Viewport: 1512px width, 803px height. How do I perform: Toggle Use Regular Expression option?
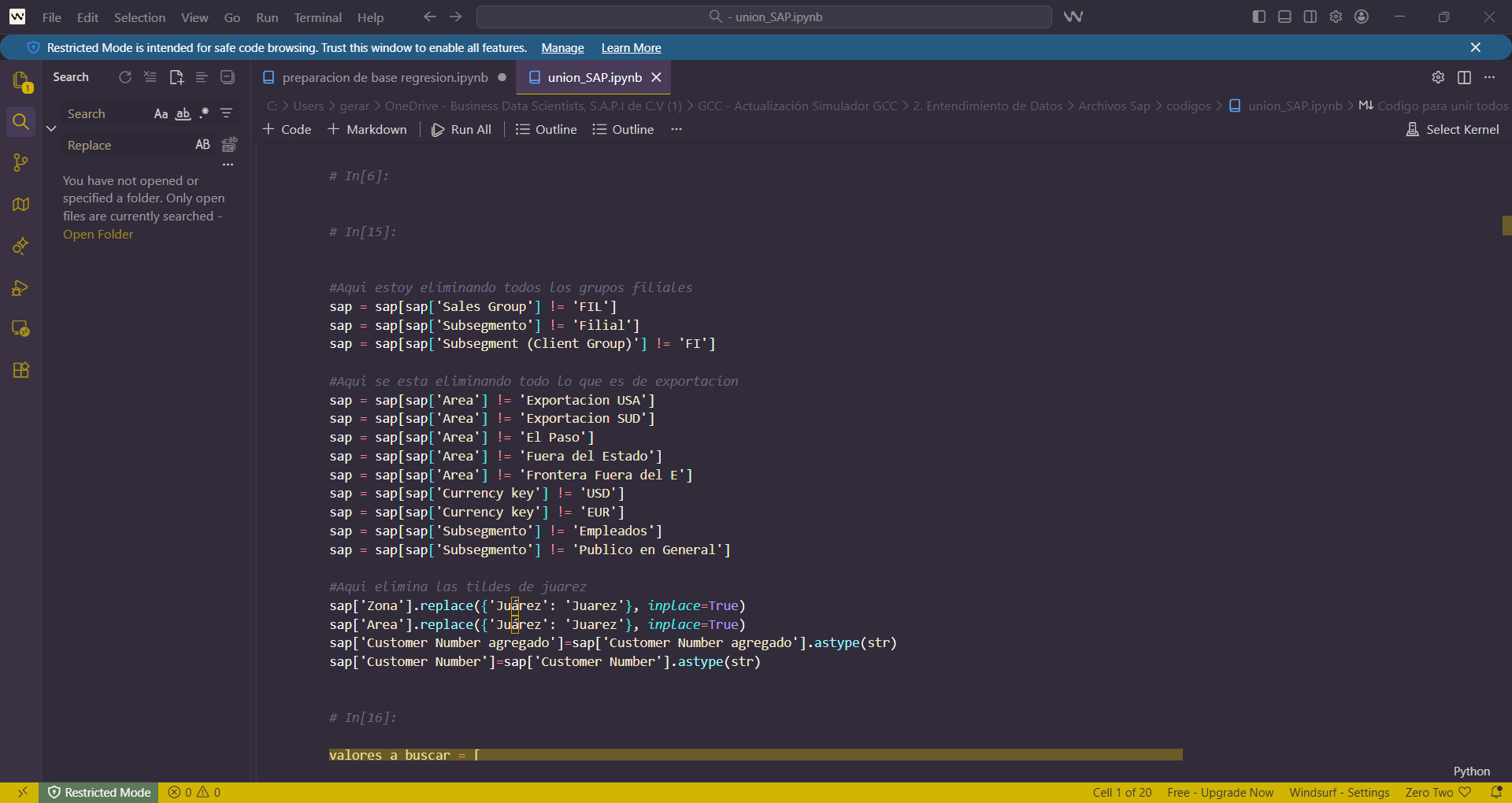click(204, 114)
